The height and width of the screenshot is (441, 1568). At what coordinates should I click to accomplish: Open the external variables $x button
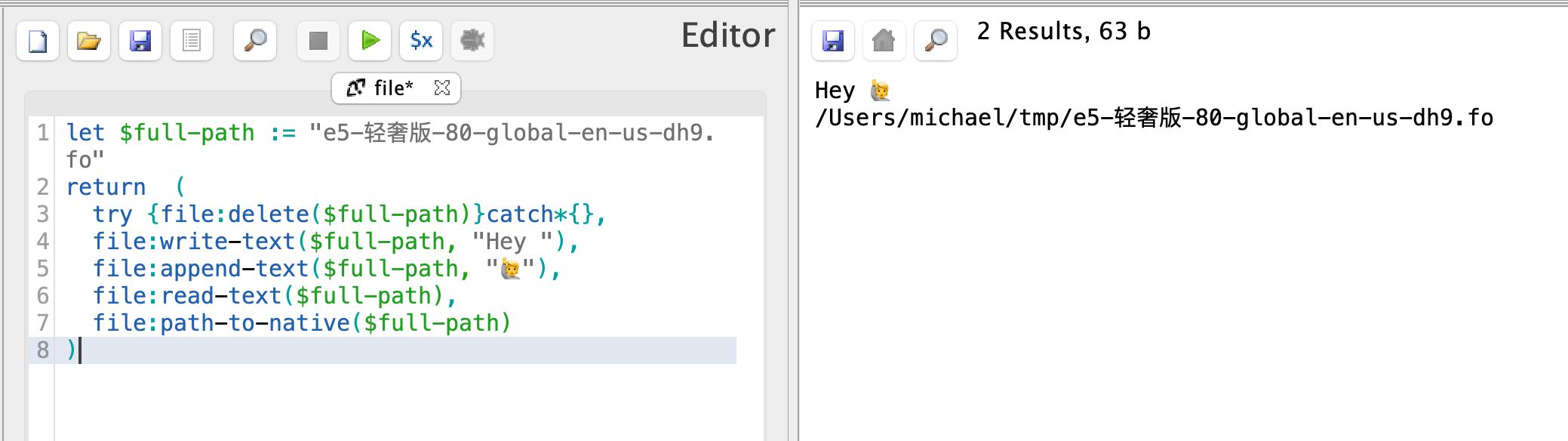[x=421, y=41]
